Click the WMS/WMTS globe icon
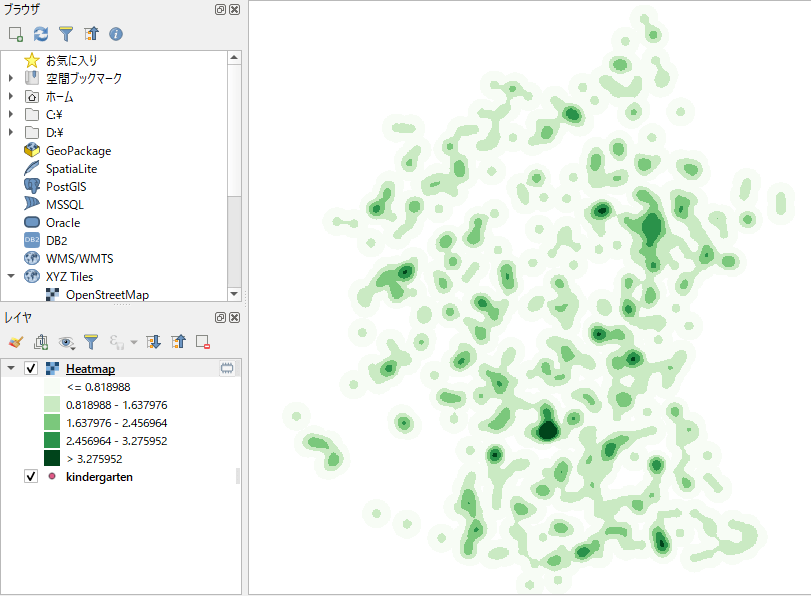This screenshot has width=811, height=596. (x=32, y=258)
